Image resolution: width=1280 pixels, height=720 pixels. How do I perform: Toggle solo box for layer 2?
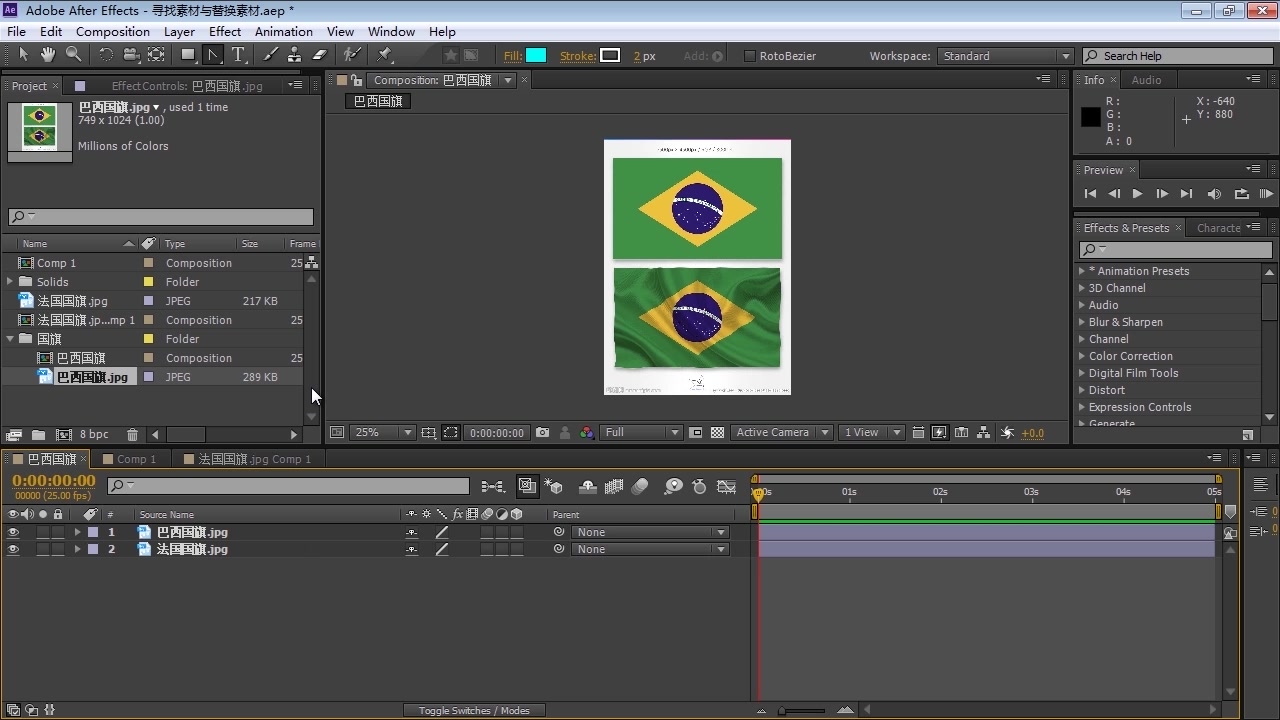(43, 549)
